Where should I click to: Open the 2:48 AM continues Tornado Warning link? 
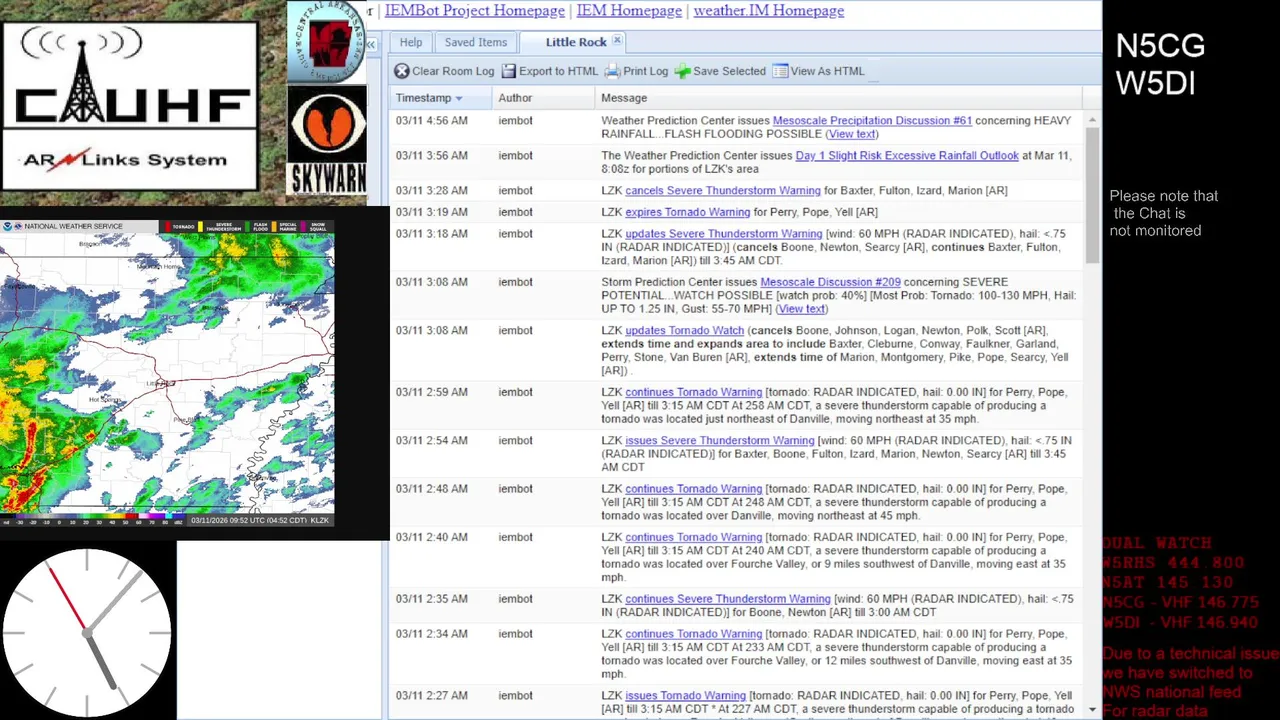pyautogui.click(x=694, y=489)
